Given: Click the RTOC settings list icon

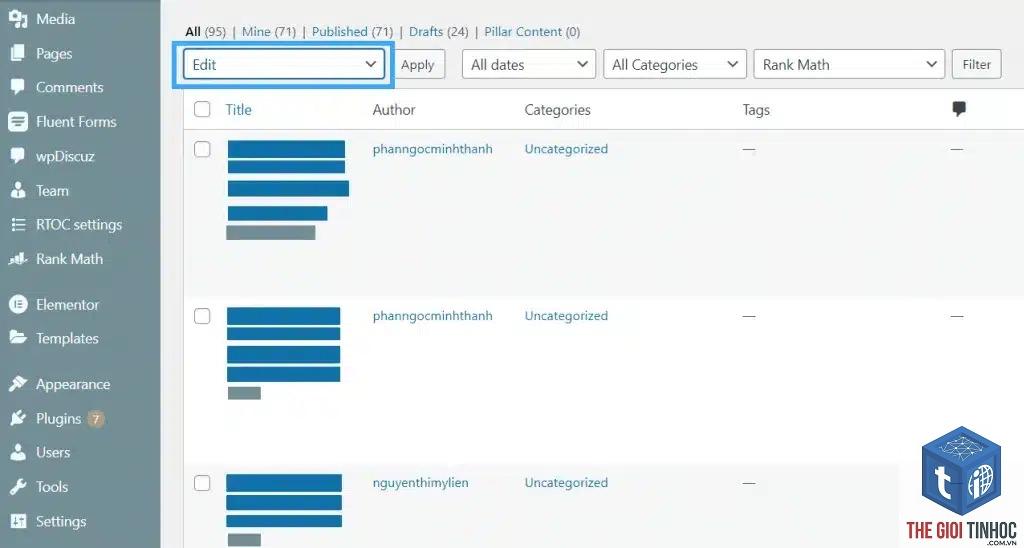Looking at the screenshot, I should coord(18,225).
